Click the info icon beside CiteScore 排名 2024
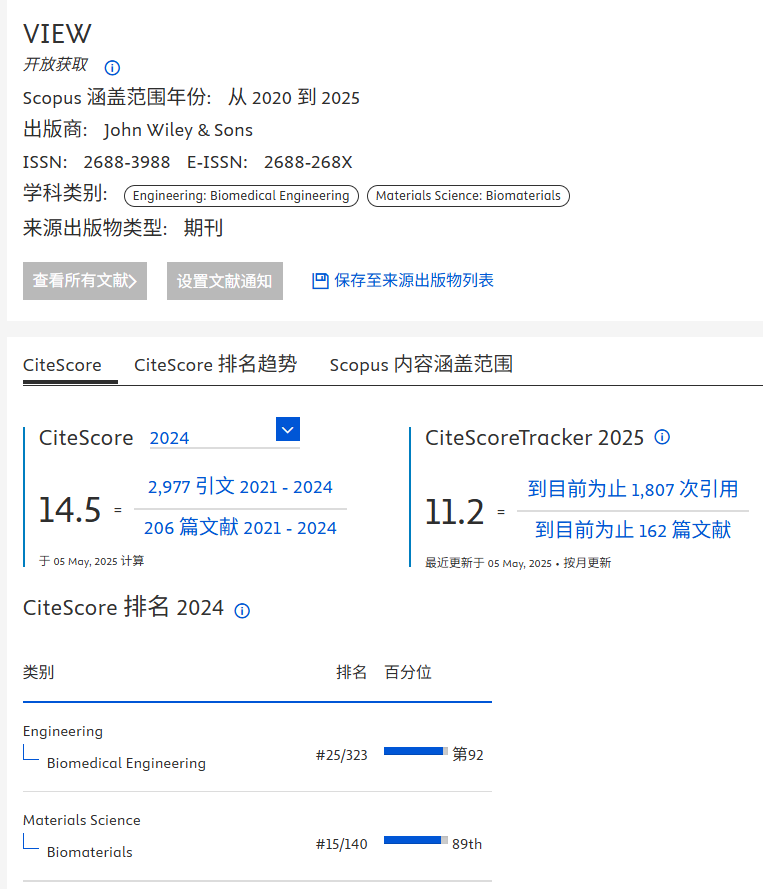 (242, 611)
